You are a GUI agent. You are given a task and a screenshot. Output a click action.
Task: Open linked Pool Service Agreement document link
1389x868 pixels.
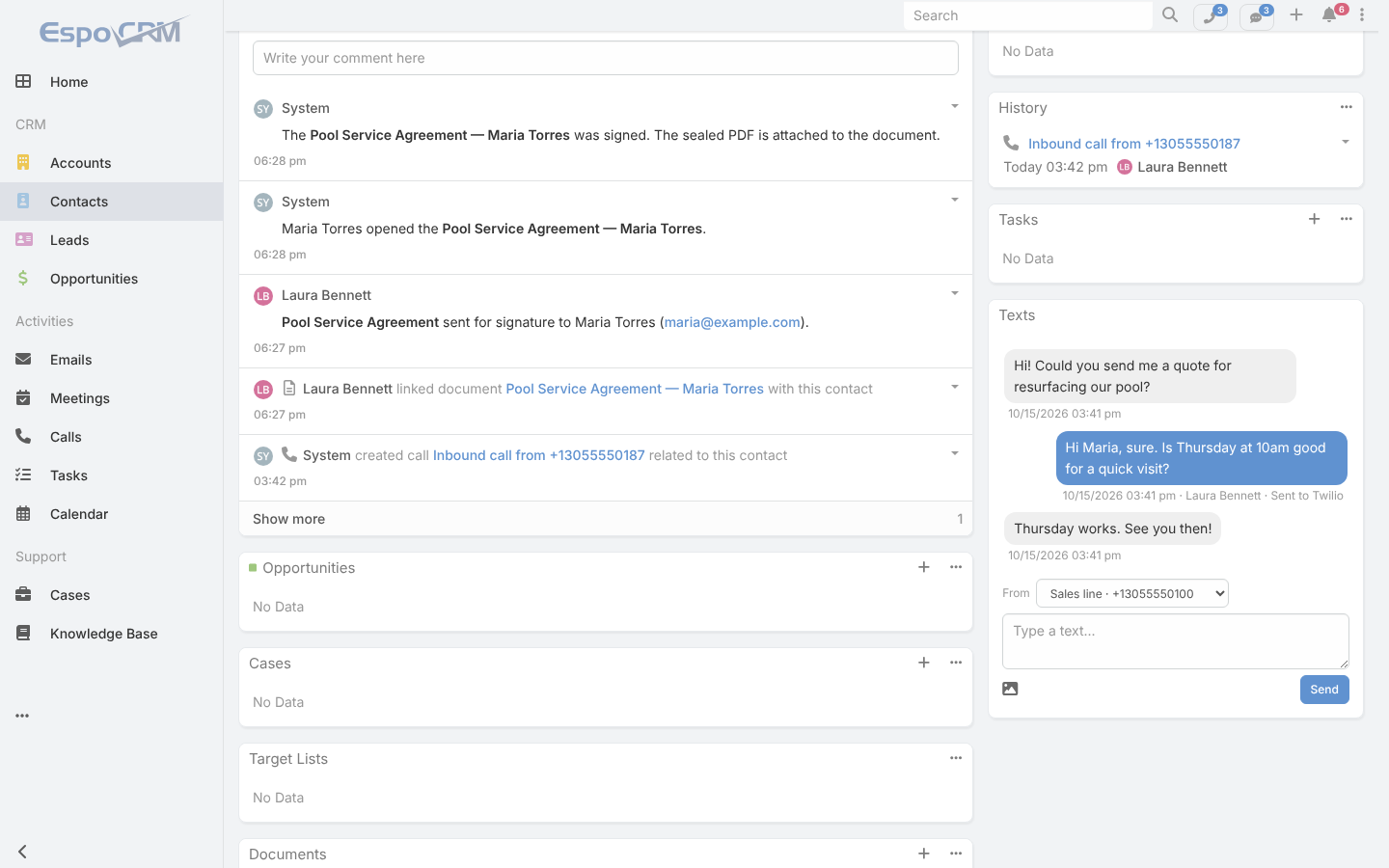coord(635,389)
